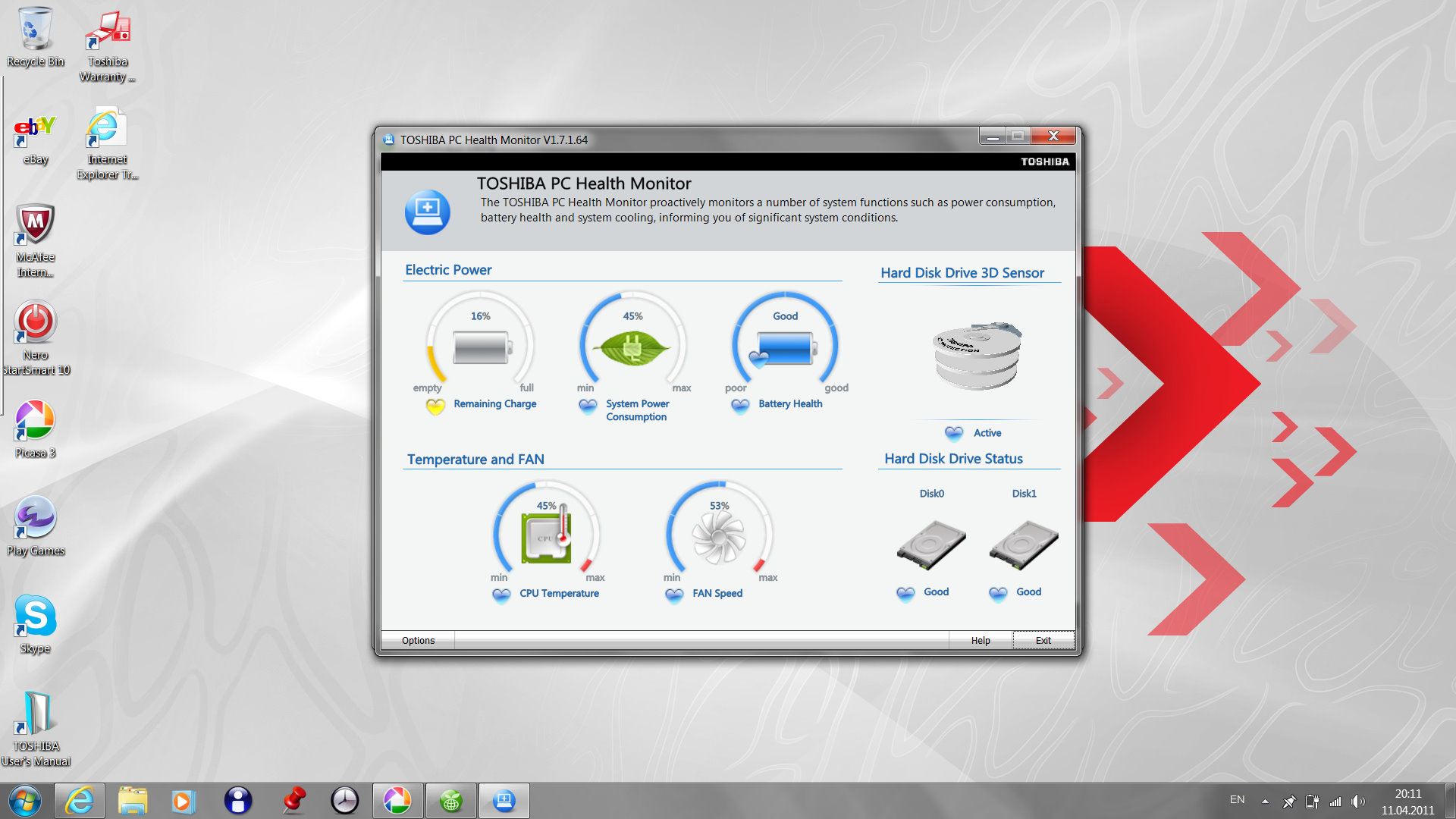Click the green globe taskbar icon
This screenshot has height=819, width=1456.
[450, 801]
